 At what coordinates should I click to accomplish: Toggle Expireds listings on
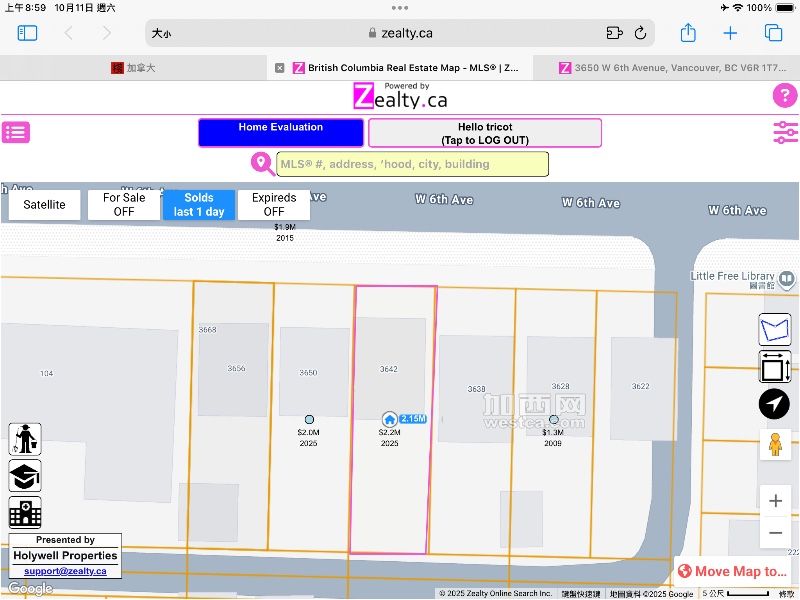pyautogui.click(x=274, y=205)
